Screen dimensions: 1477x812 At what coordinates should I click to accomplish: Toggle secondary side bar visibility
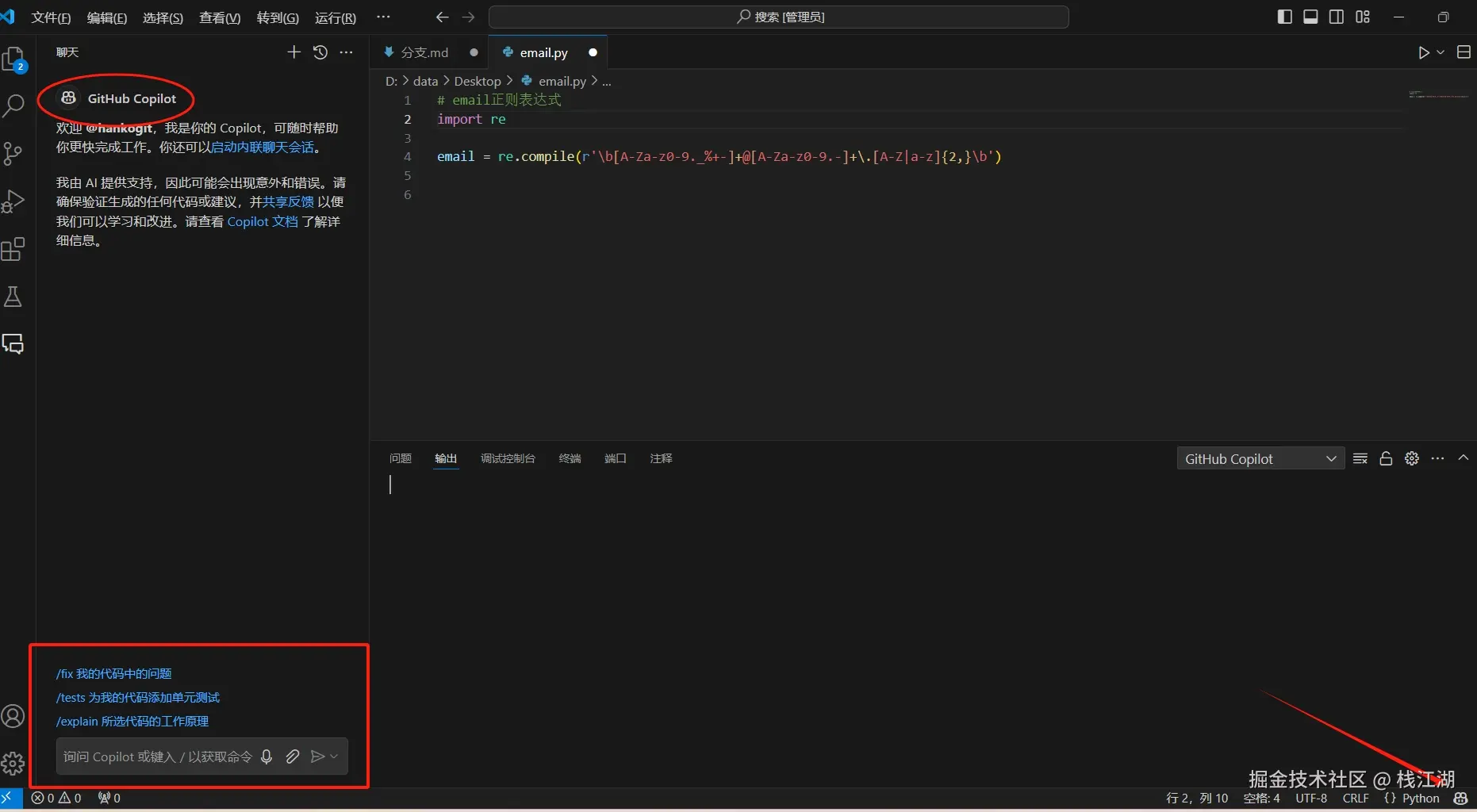point(1337,17)
